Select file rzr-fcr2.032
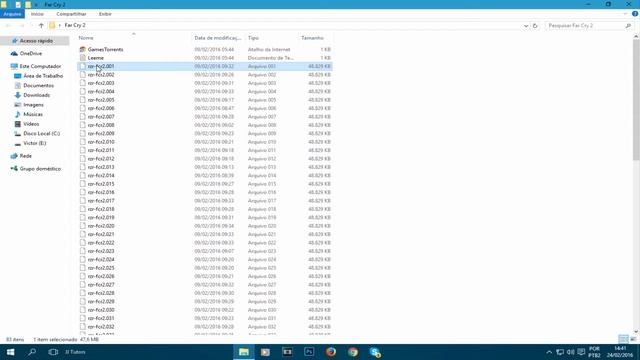This screenshot has height=360, width=640. point(101,327)
